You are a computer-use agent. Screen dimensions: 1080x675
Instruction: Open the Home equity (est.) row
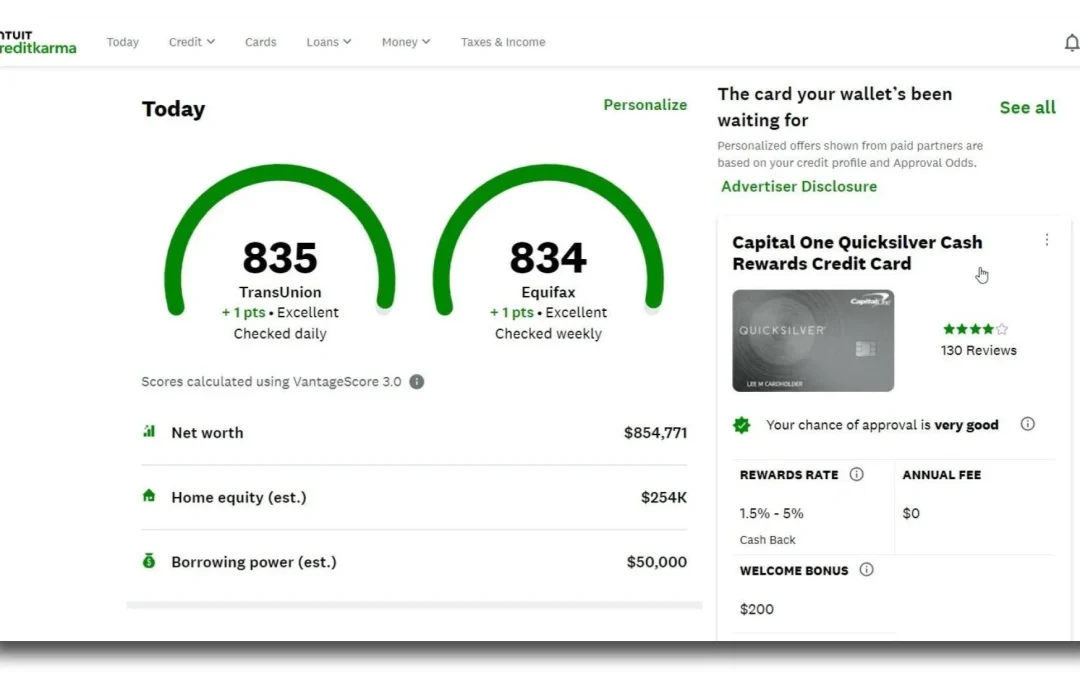point(414,497)
